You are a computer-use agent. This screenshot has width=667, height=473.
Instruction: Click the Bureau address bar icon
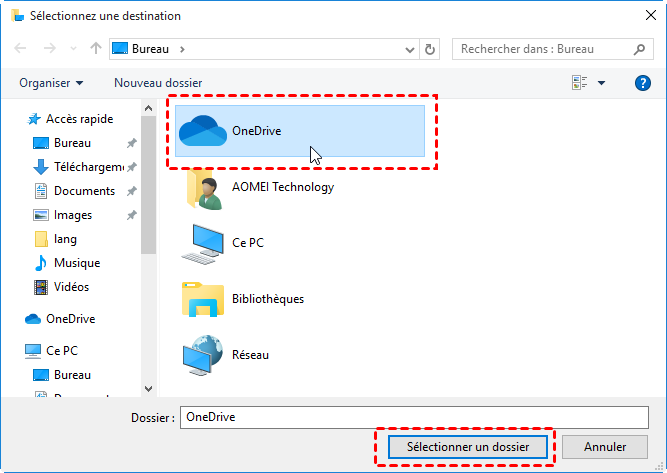[x=120, y=48]
